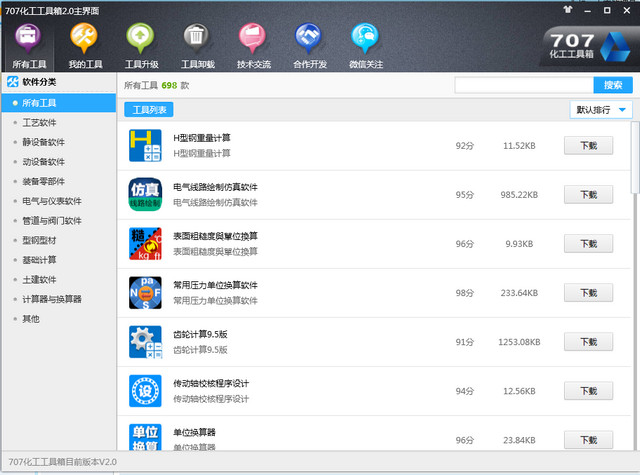The height and width of the screenshot is (475, 640).
Task: Open 技术交流 folder icon
Action: coord(253,38)
